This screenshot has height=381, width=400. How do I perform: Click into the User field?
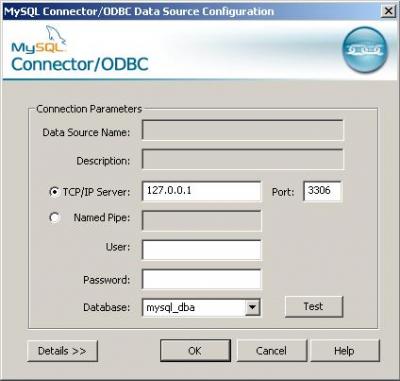[x=202, y=250]
